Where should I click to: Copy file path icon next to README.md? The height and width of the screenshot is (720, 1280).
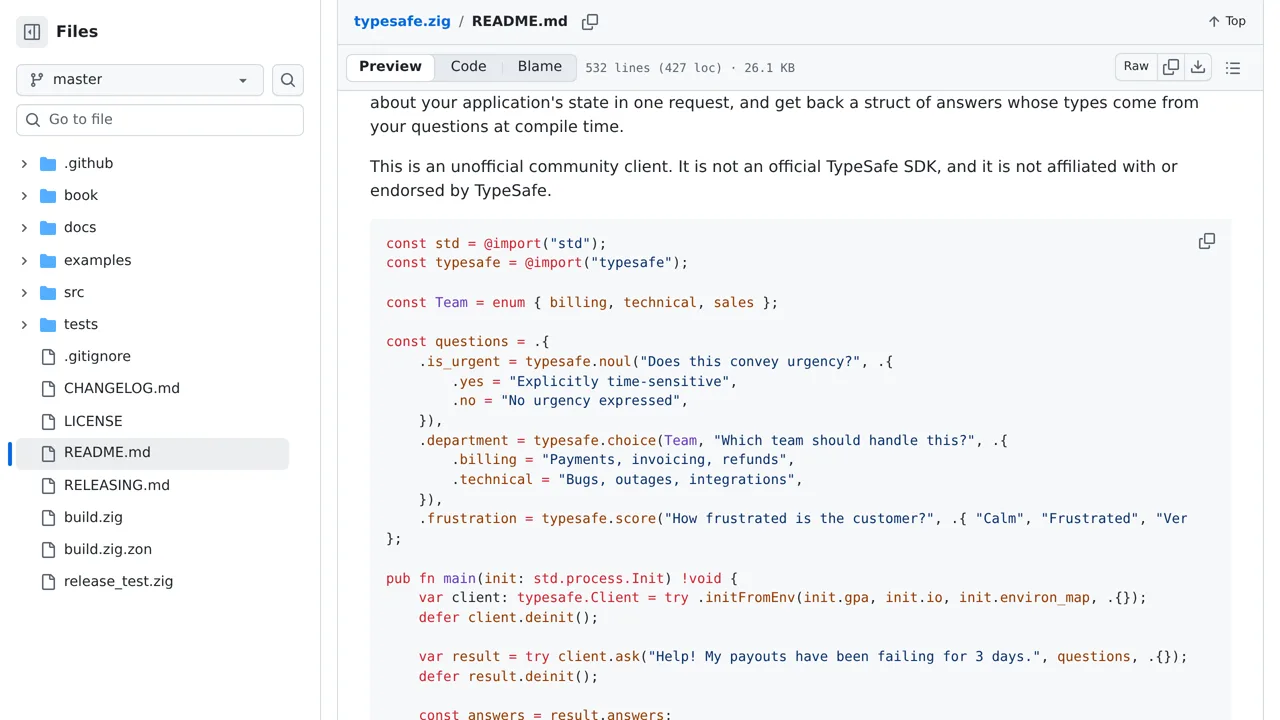click(x=590, y=21)
